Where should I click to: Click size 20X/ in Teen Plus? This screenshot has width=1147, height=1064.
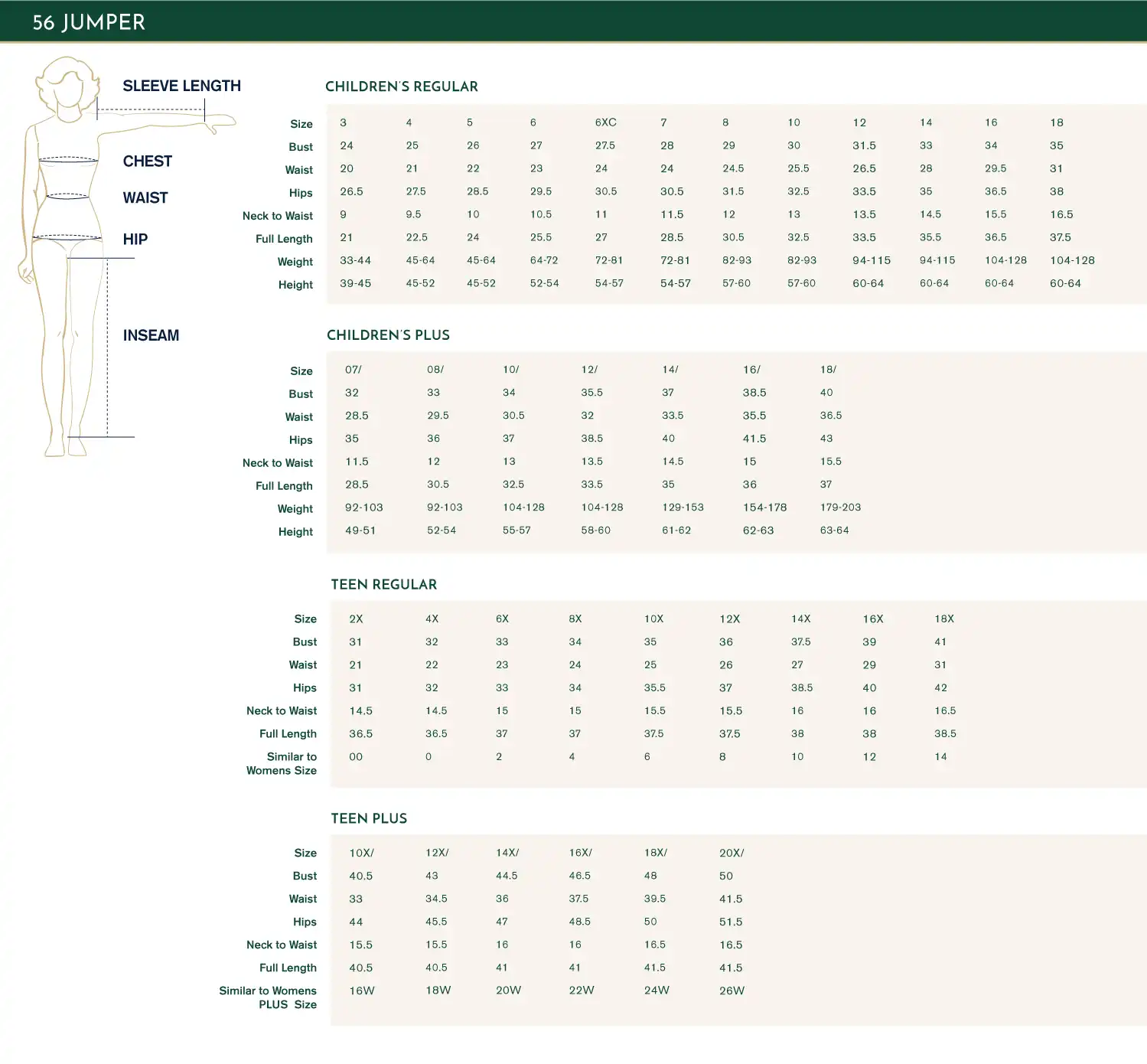(x=732, y=853)
